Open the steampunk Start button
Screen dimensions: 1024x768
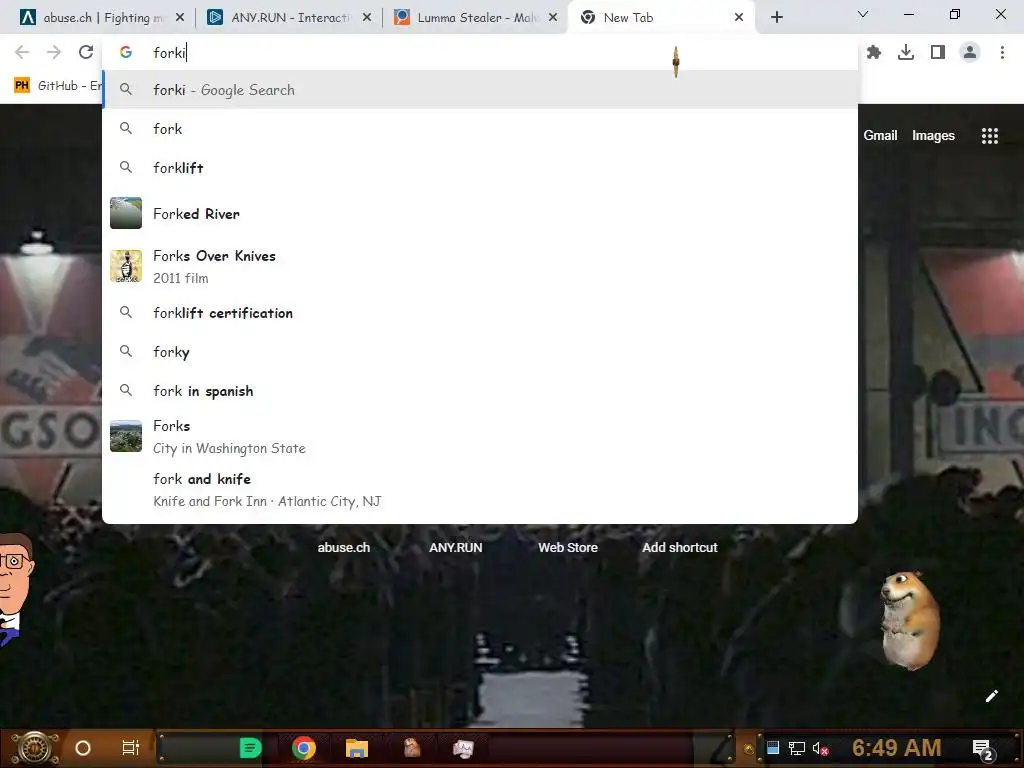[x=36, y=748]
